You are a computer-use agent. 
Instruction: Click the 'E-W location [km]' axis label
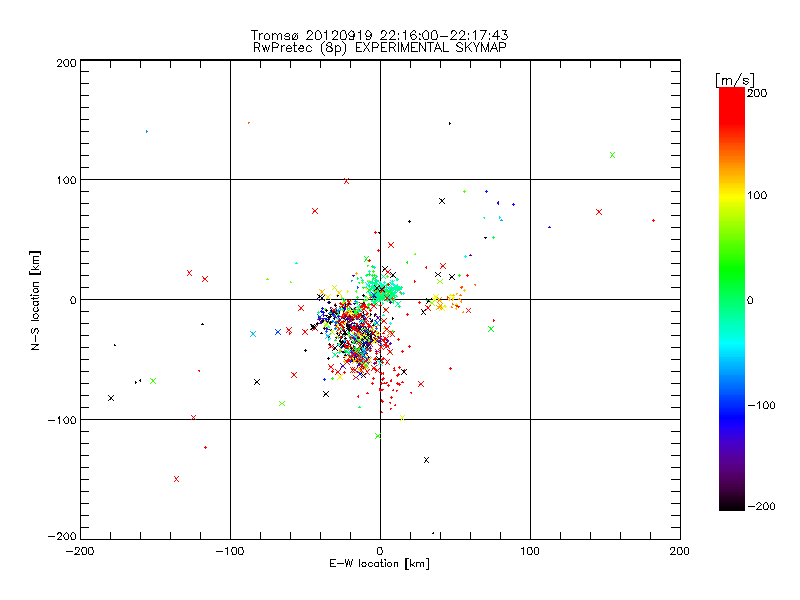click(379, 563)
